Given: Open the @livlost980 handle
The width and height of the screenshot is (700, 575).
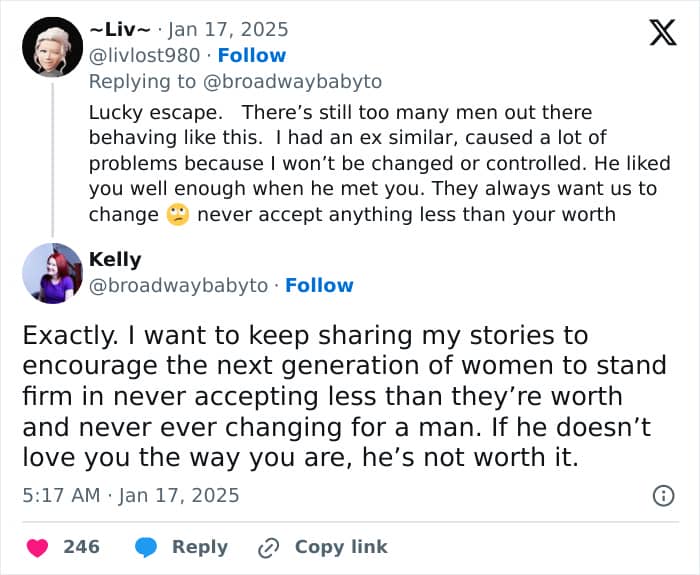Looking at the screenshot, I should [145, 56].
